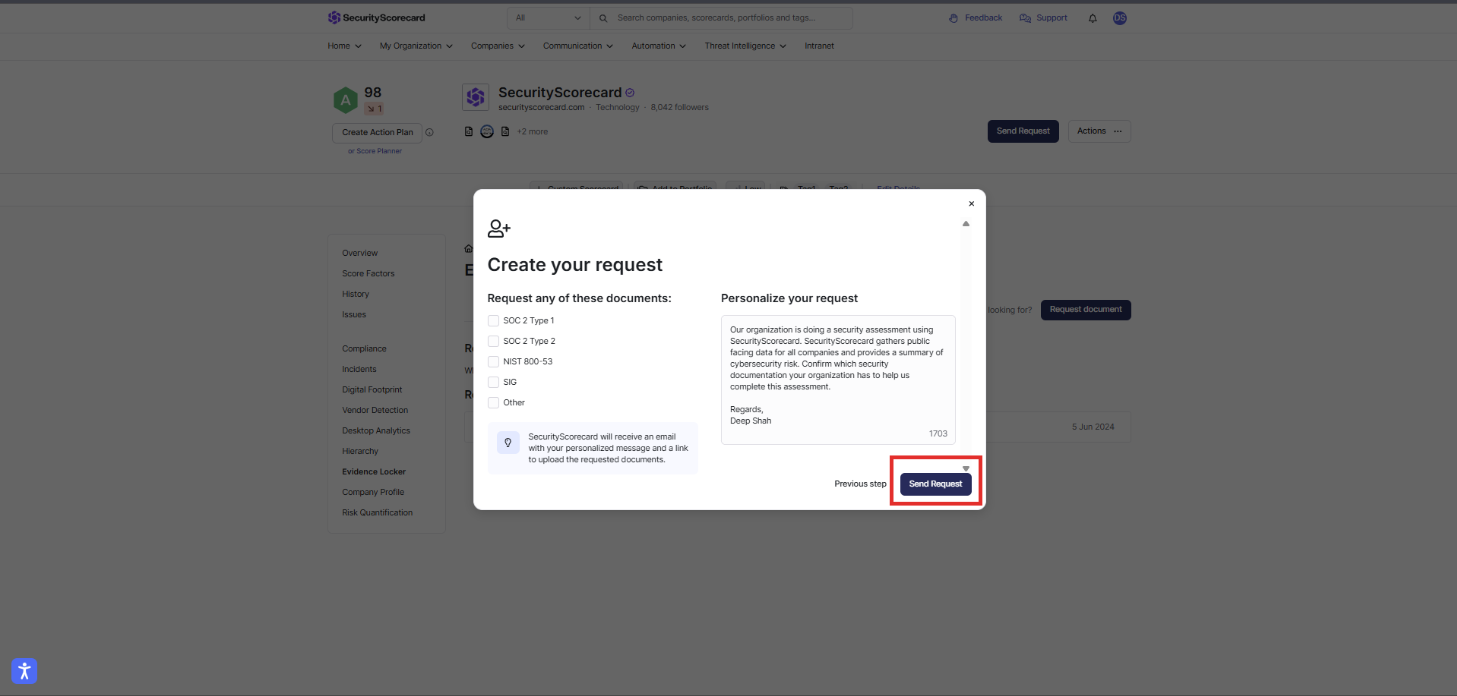The image size is (1457, 696).
Task: Select Hierarchy in the sidebar
Action: click(x=360, y=451)
